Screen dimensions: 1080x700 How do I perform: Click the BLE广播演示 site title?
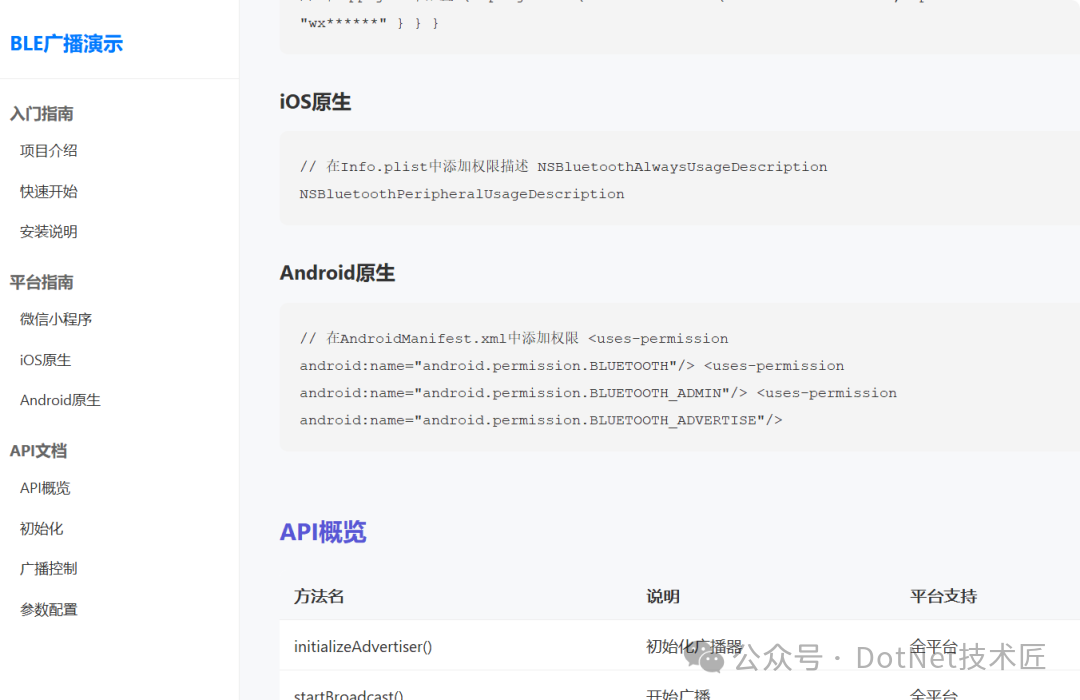click(x=66, y=44)
